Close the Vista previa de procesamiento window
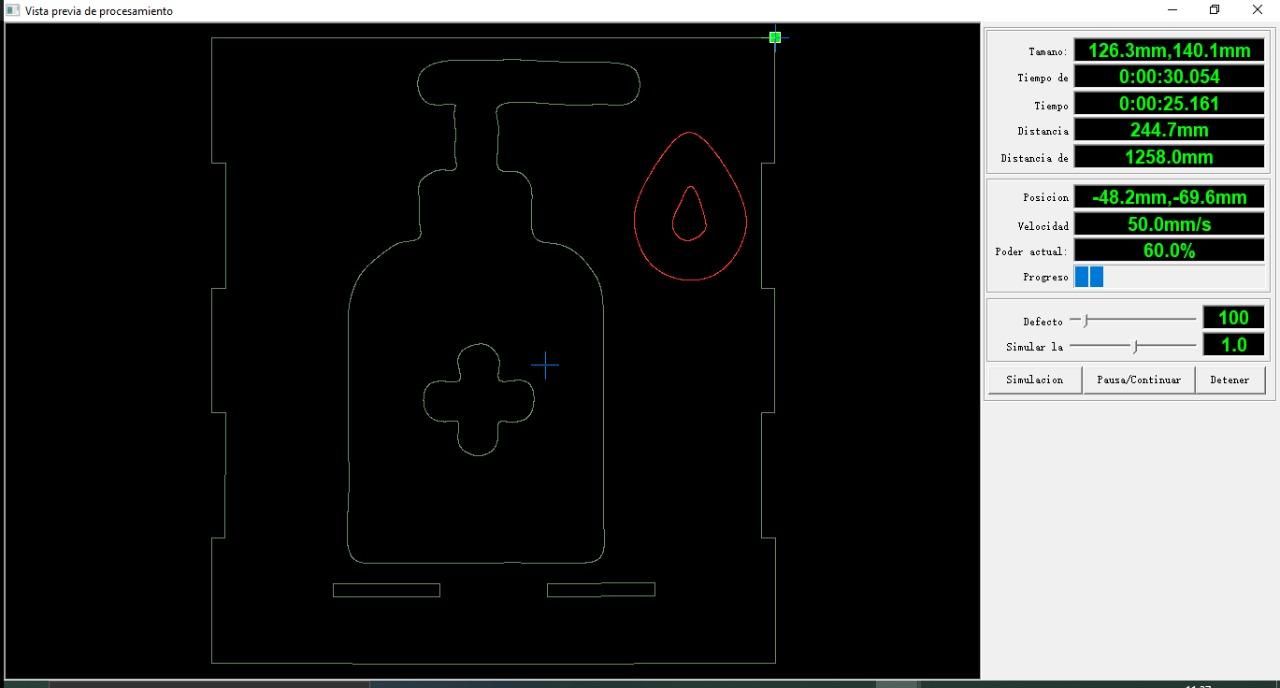1280x688 pixels. point(1258,10)
